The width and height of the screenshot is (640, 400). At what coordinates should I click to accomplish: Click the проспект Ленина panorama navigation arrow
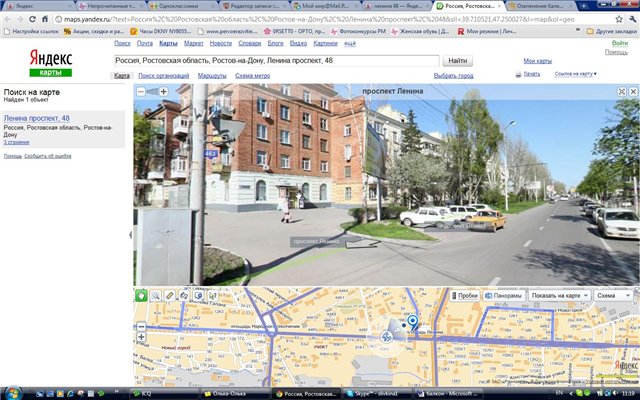tap(362, 244)
